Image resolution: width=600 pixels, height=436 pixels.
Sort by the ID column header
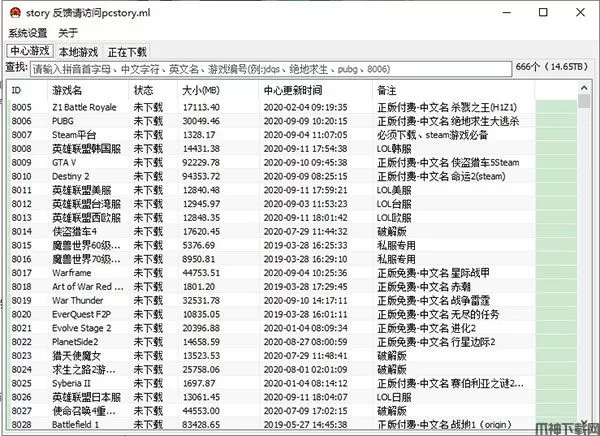click(x=27, y=90)
